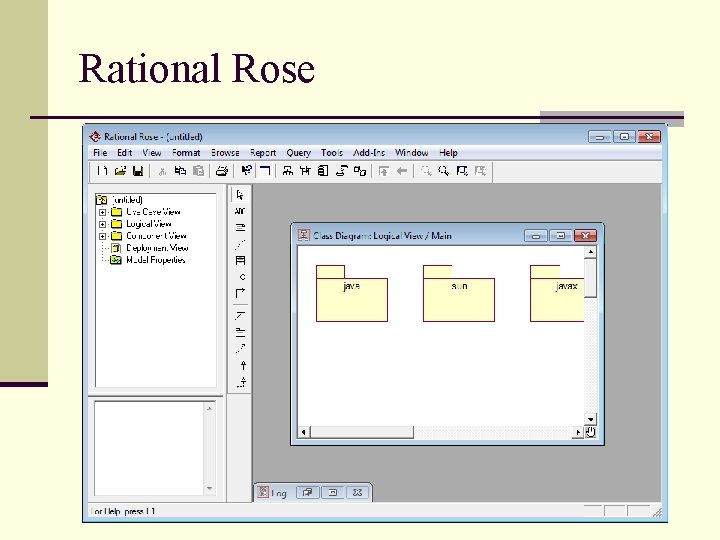The width and height of the screenshot is (720, 540).
Task: Create a new model with the New icon
Action: pos(102,171)
